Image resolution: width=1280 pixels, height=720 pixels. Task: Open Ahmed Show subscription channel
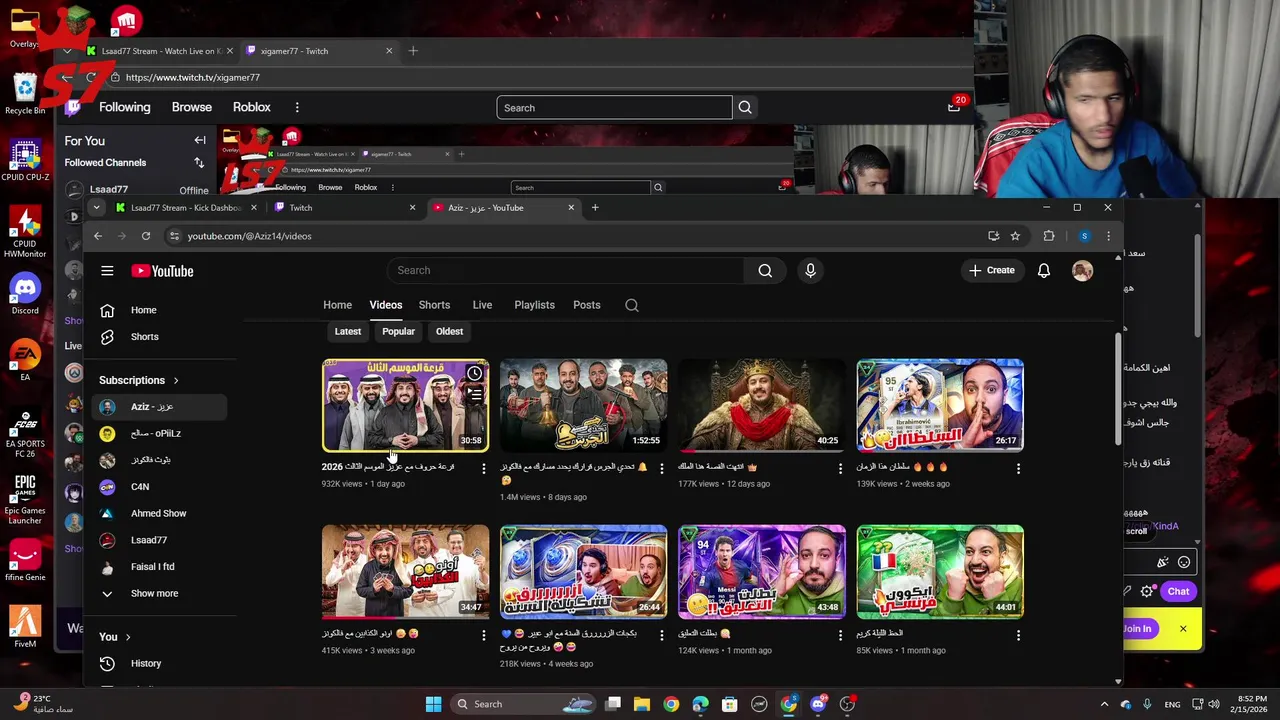coord(159,513)
